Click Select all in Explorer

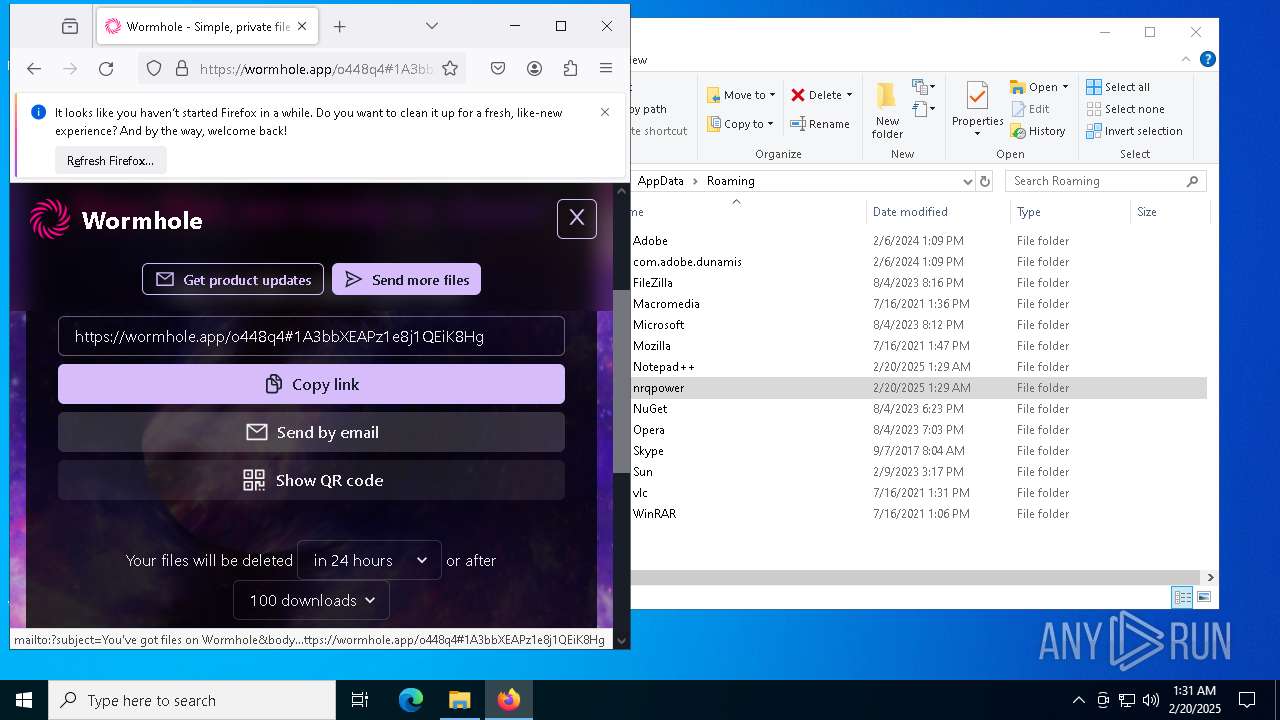pos(1118,87)
